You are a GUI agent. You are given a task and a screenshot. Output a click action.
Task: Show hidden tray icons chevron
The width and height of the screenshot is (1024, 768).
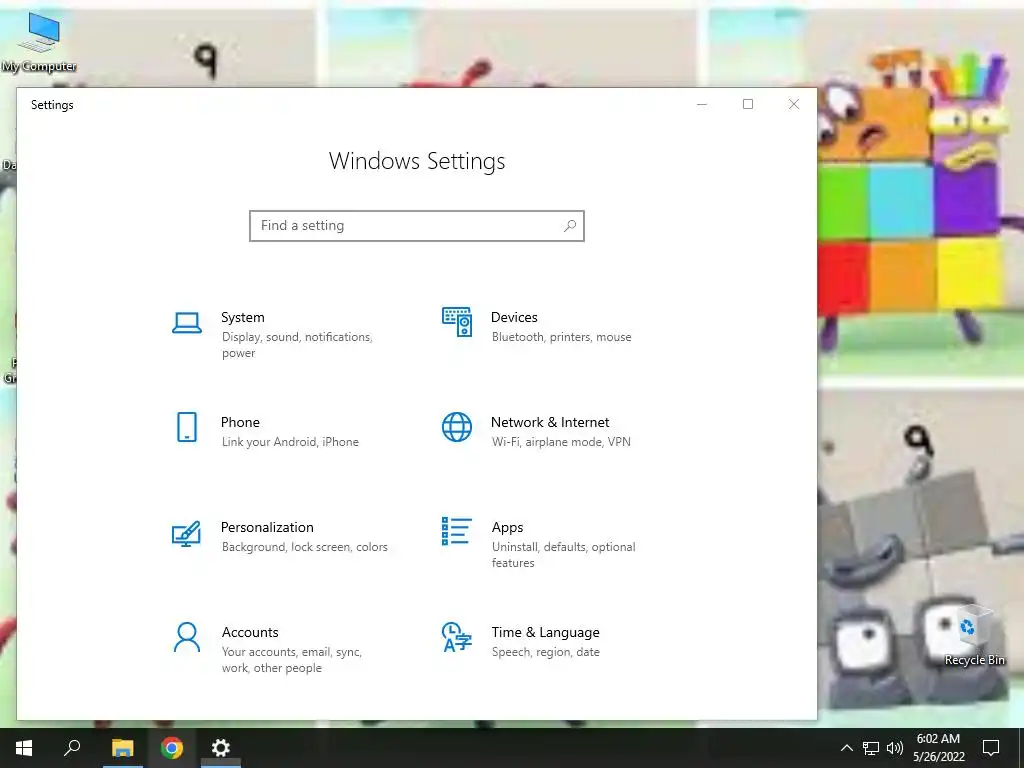pos(846,748)
